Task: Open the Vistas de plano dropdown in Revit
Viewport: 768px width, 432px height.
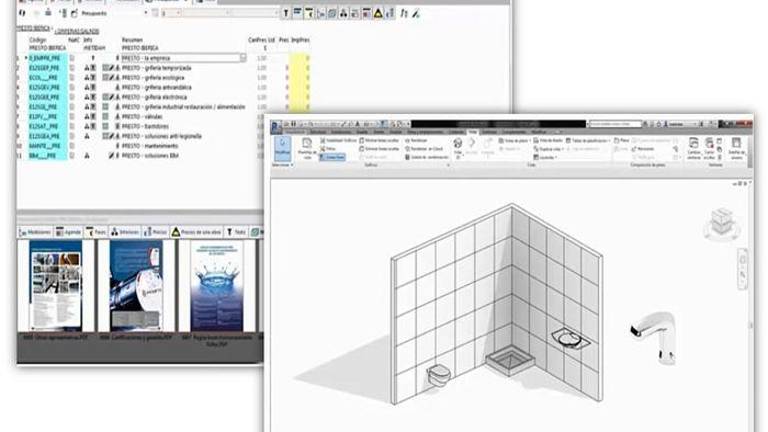Action: click(x=515, y=141)
